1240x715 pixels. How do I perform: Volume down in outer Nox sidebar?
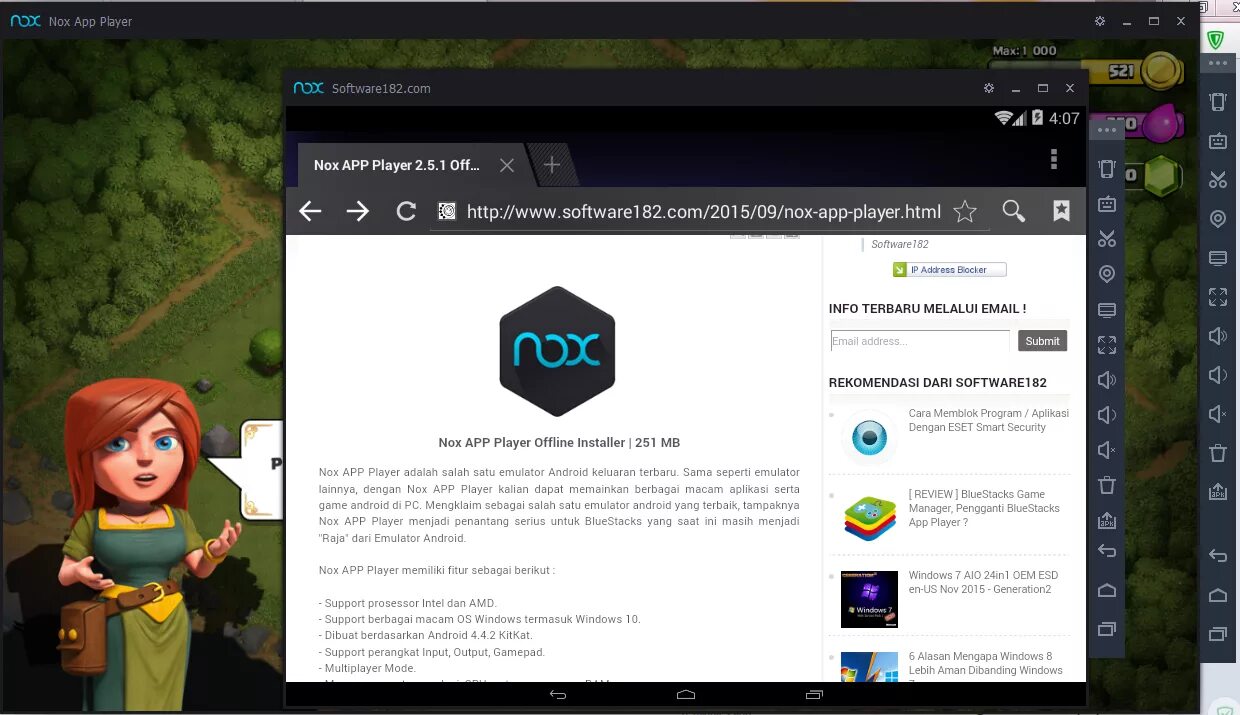pyautogui.click(x=1218, y=375)
